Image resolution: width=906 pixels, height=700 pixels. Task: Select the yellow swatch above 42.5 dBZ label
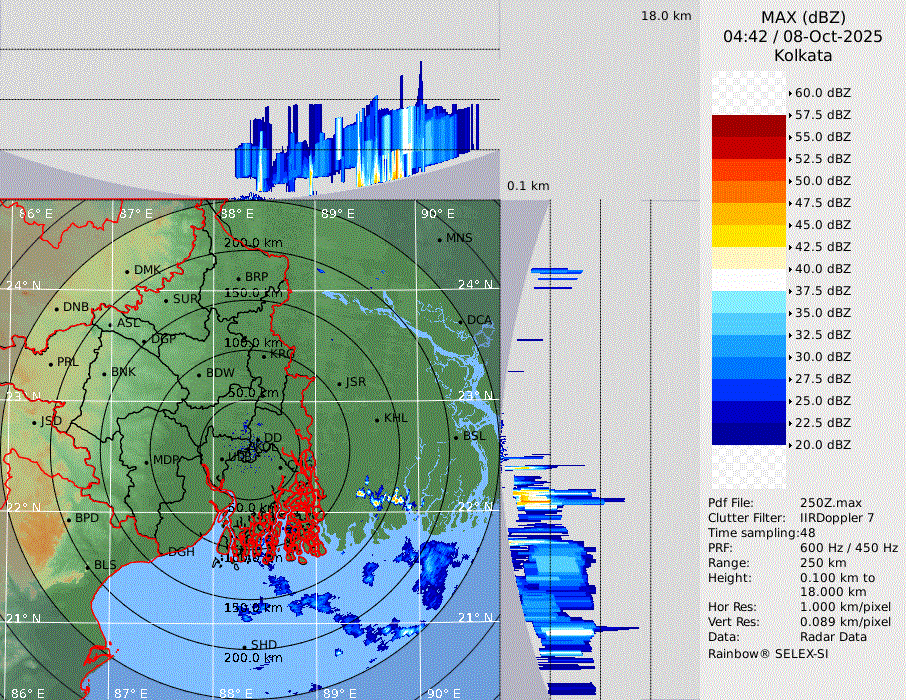[x=749, y=235]
